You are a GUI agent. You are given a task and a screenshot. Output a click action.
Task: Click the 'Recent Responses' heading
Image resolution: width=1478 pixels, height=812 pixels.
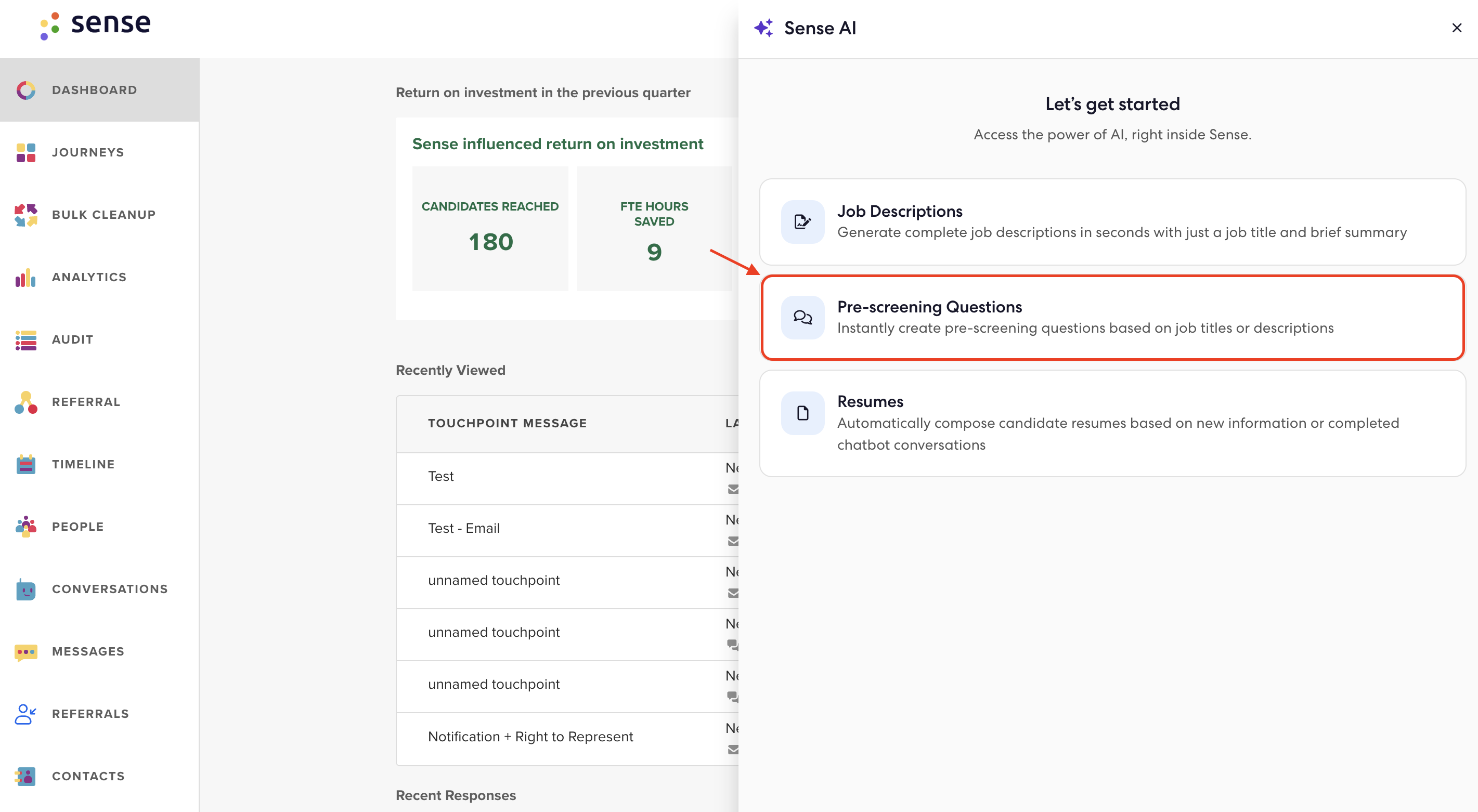tap(456, 795)
